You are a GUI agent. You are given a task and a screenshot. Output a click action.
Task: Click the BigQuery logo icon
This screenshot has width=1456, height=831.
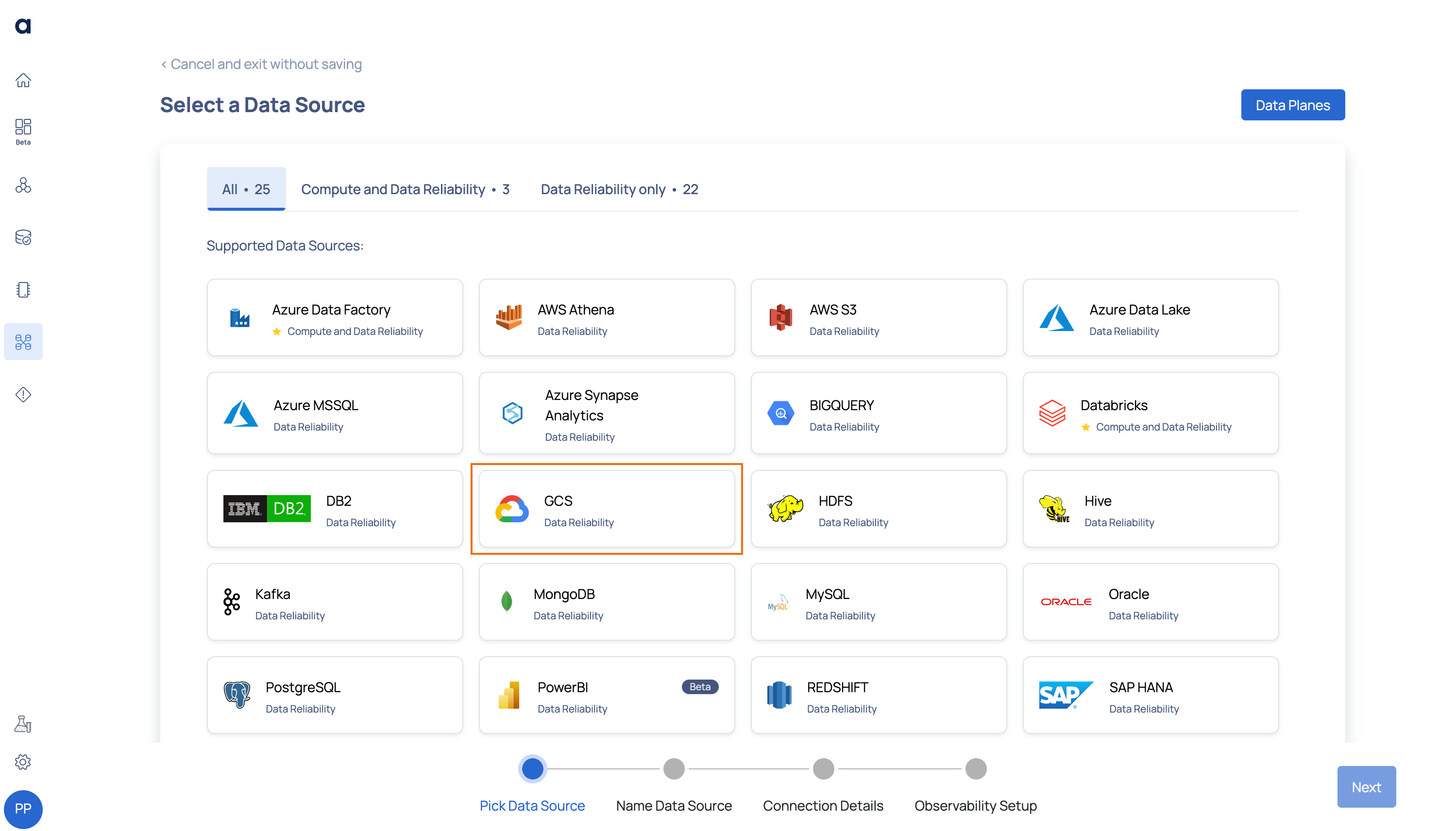tap(780, 413)
